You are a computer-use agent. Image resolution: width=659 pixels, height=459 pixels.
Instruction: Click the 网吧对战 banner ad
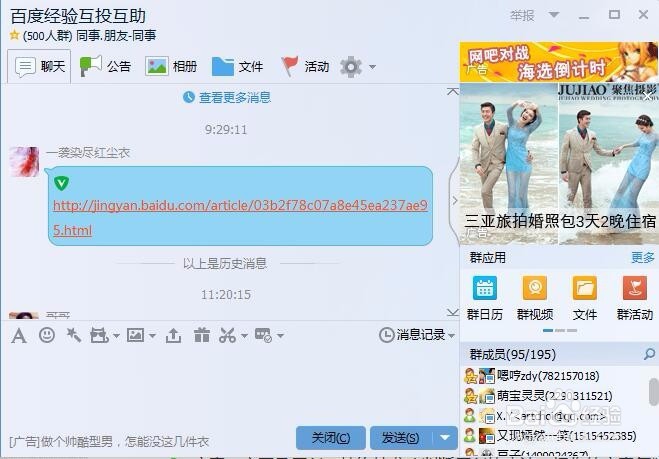[x=559, y=62]
